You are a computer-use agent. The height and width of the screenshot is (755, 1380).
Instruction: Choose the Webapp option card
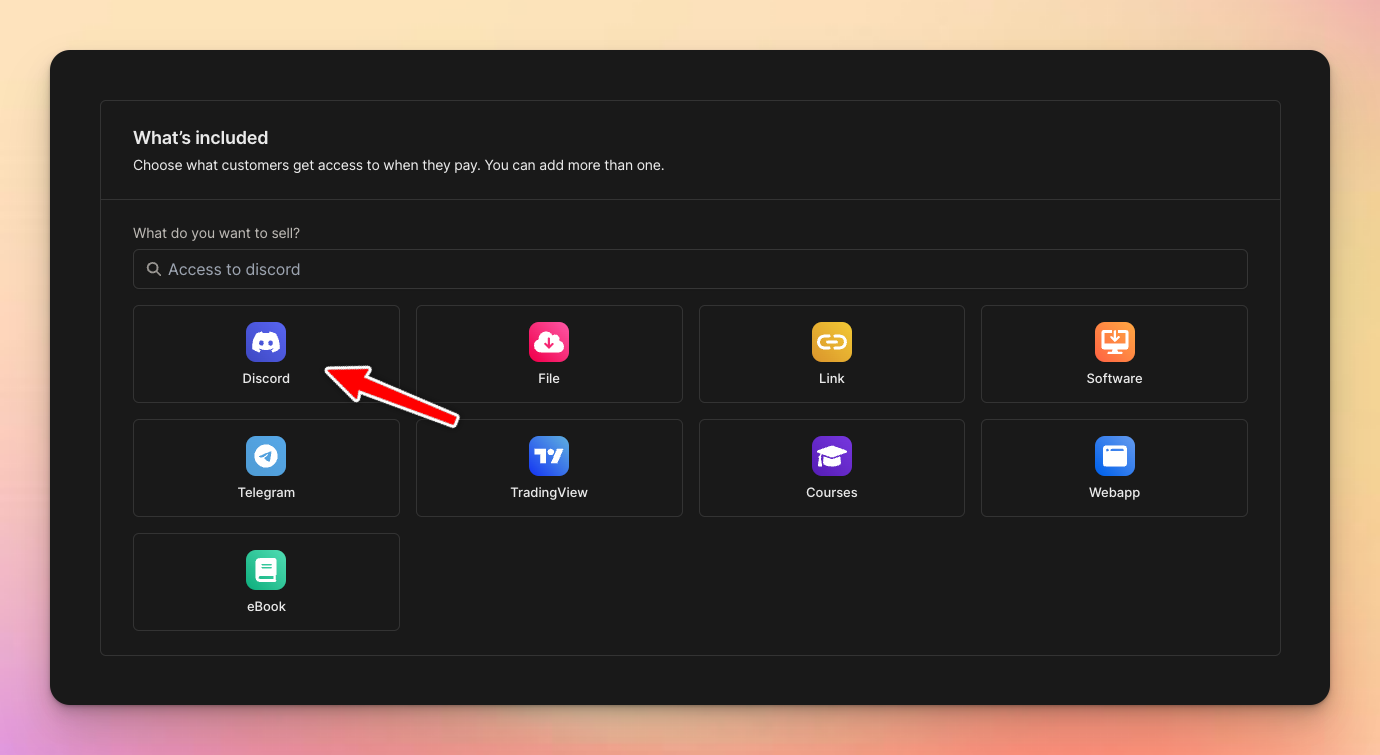pos(1114,468)
